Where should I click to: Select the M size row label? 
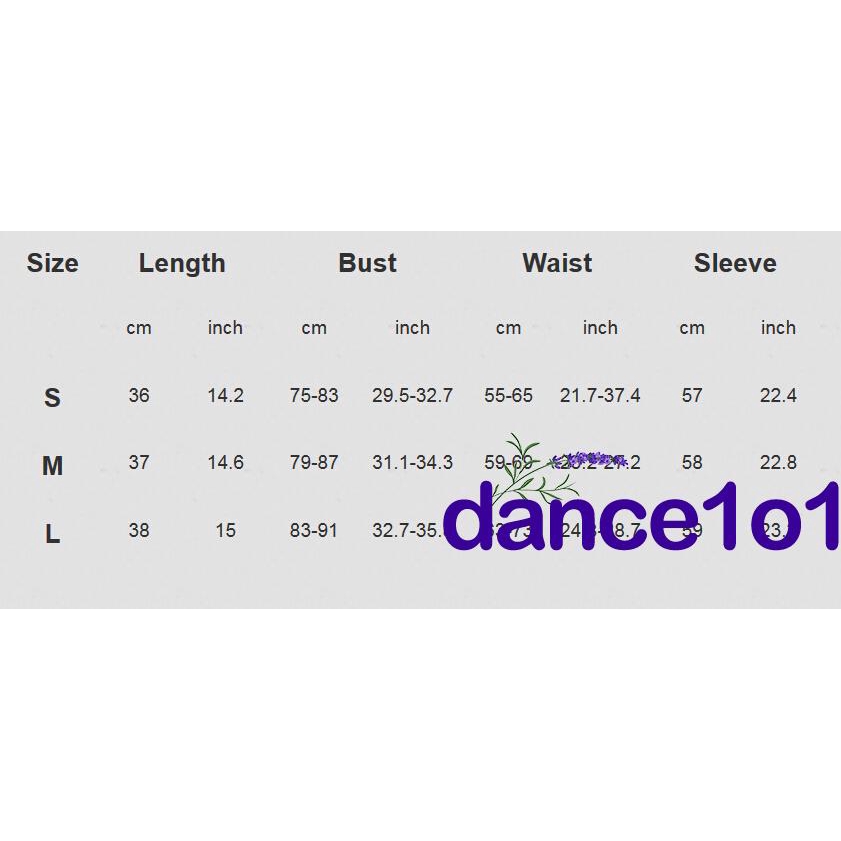(x=52, y=465)
